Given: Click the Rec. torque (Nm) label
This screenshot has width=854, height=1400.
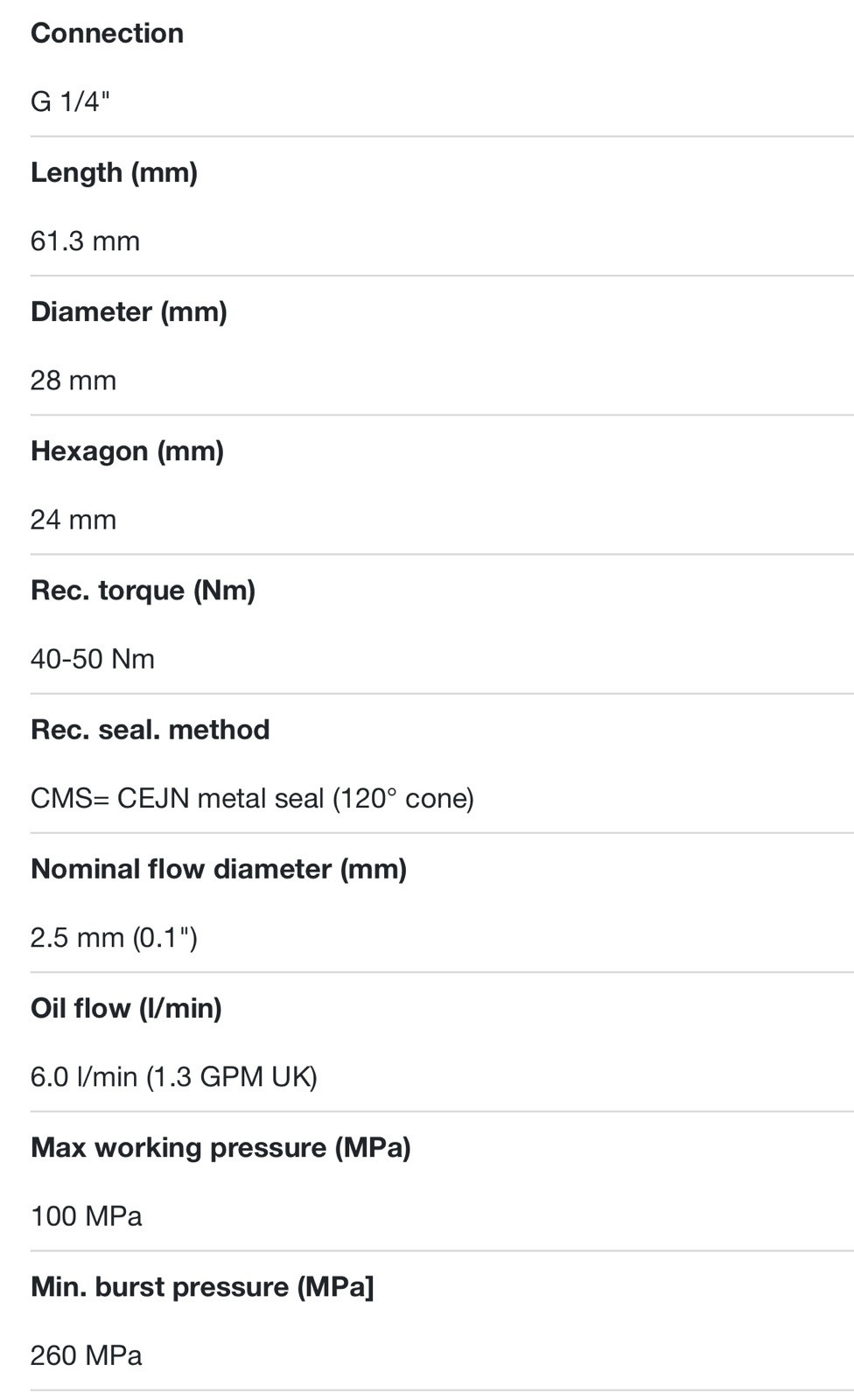Looking at the screenshot, I should [x=143, y=590].
